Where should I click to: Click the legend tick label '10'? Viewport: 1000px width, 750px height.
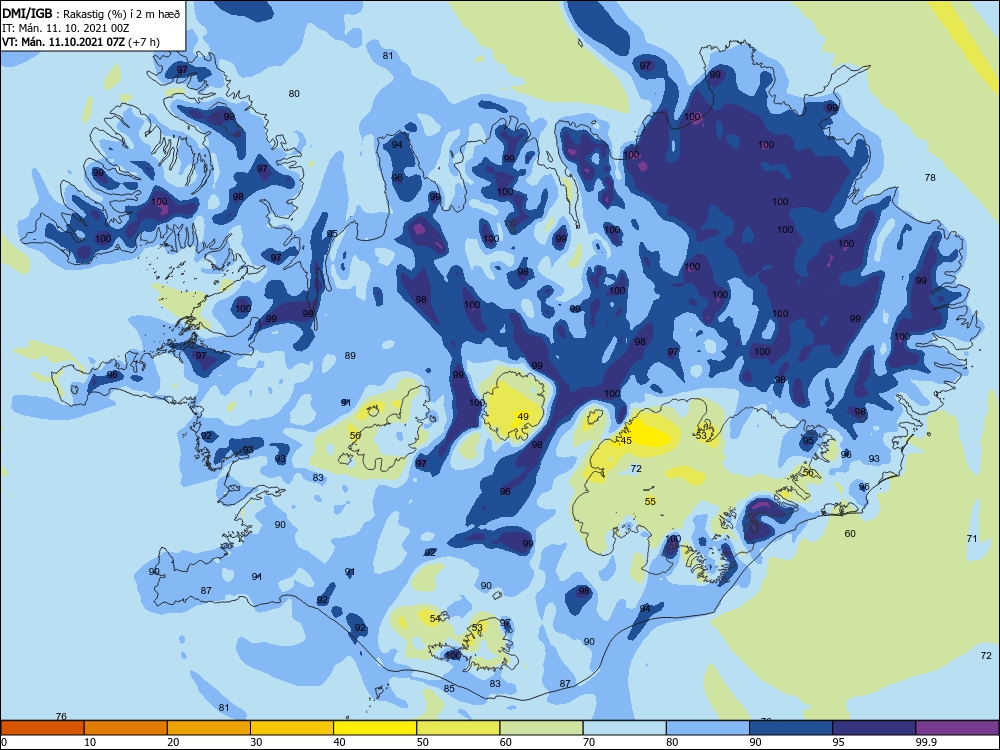(x=91, y=742)
